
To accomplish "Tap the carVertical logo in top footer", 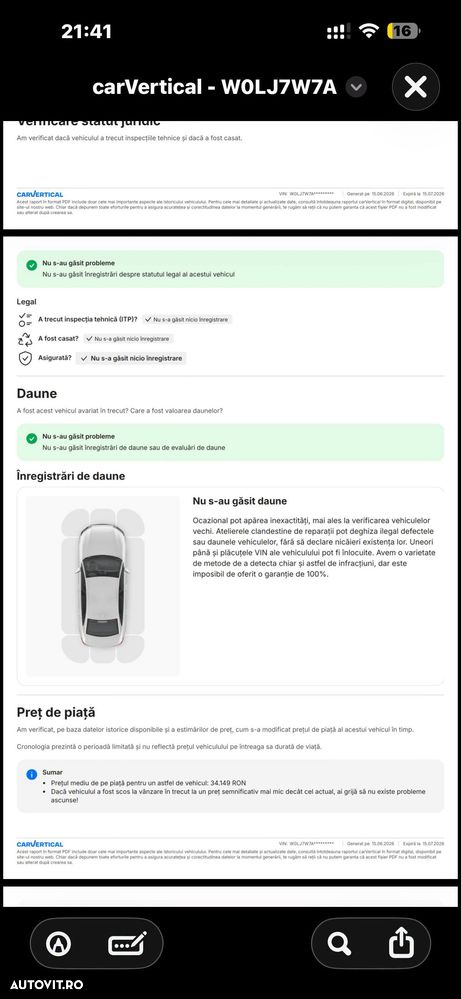I will click(x=39, y=194).
